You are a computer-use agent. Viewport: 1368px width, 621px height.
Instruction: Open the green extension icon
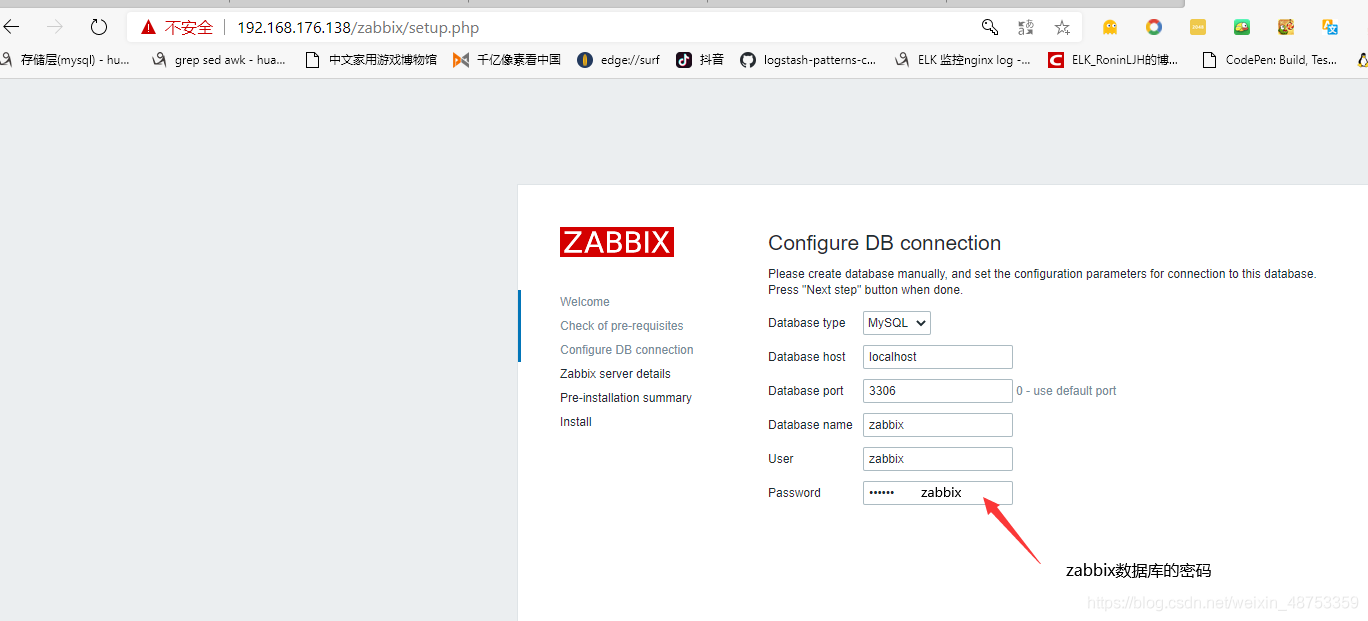click(1242, 27)
